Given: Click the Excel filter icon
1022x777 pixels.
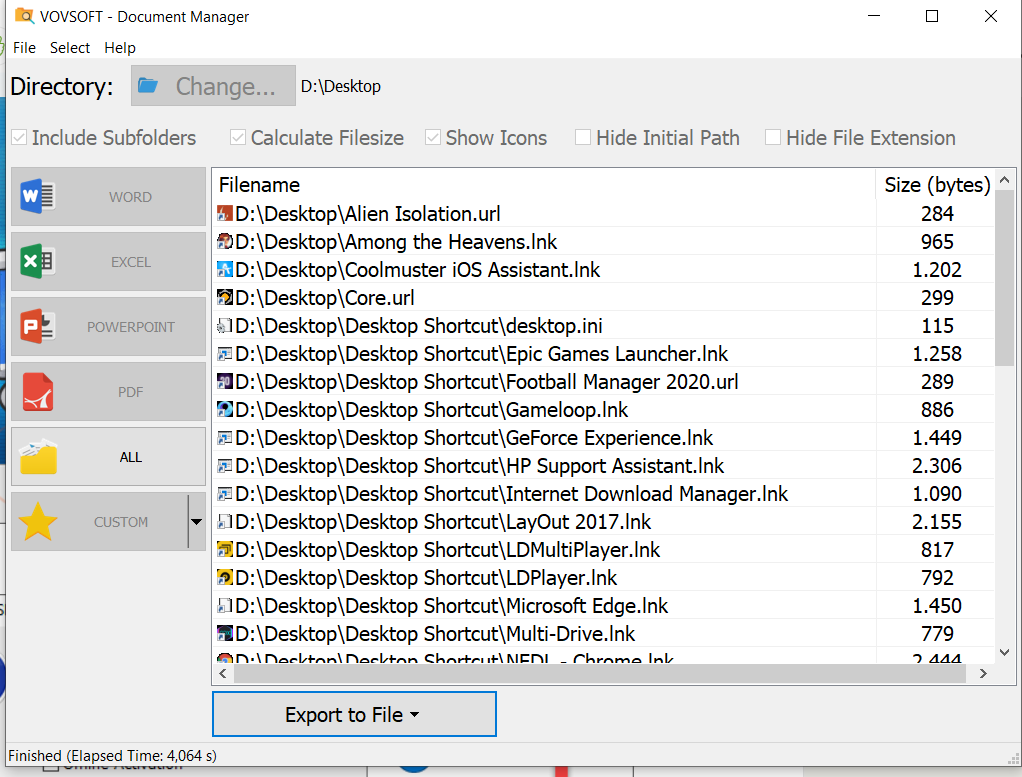Looking at the screenshot, I should (38, 261).
